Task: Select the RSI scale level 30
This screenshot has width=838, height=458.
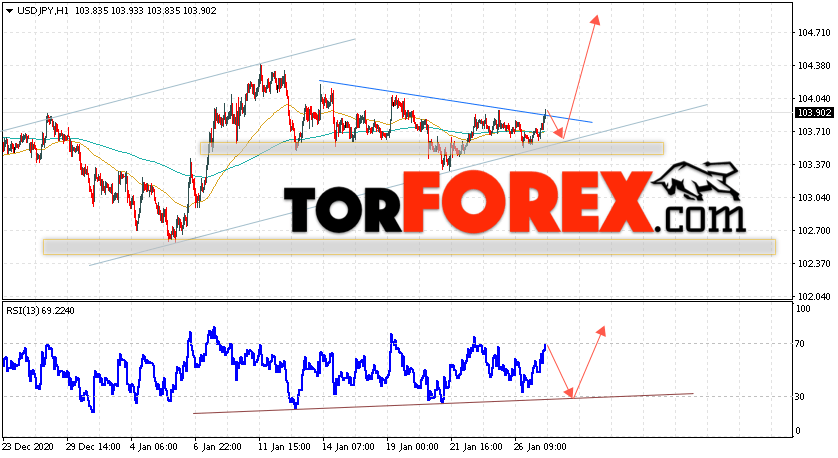Action: (800, 397)
